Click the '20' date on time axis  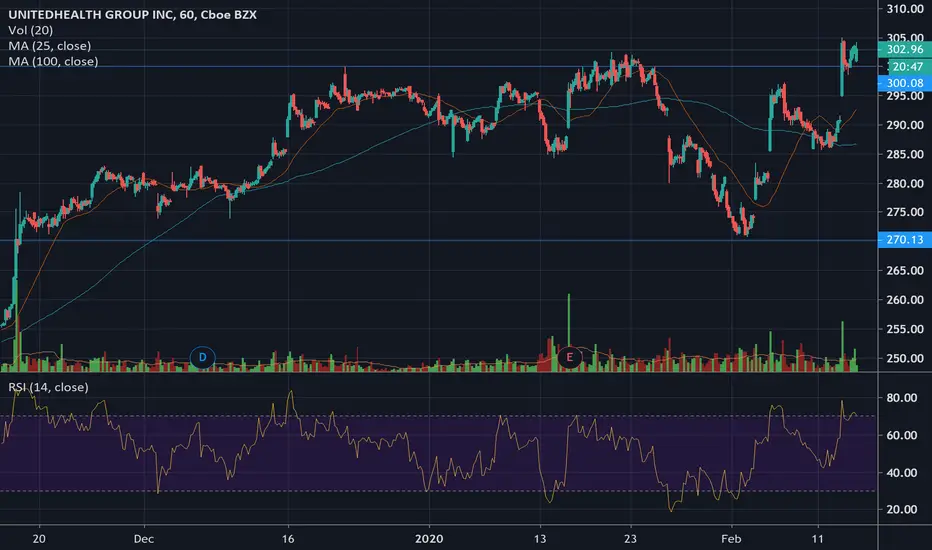39,539
